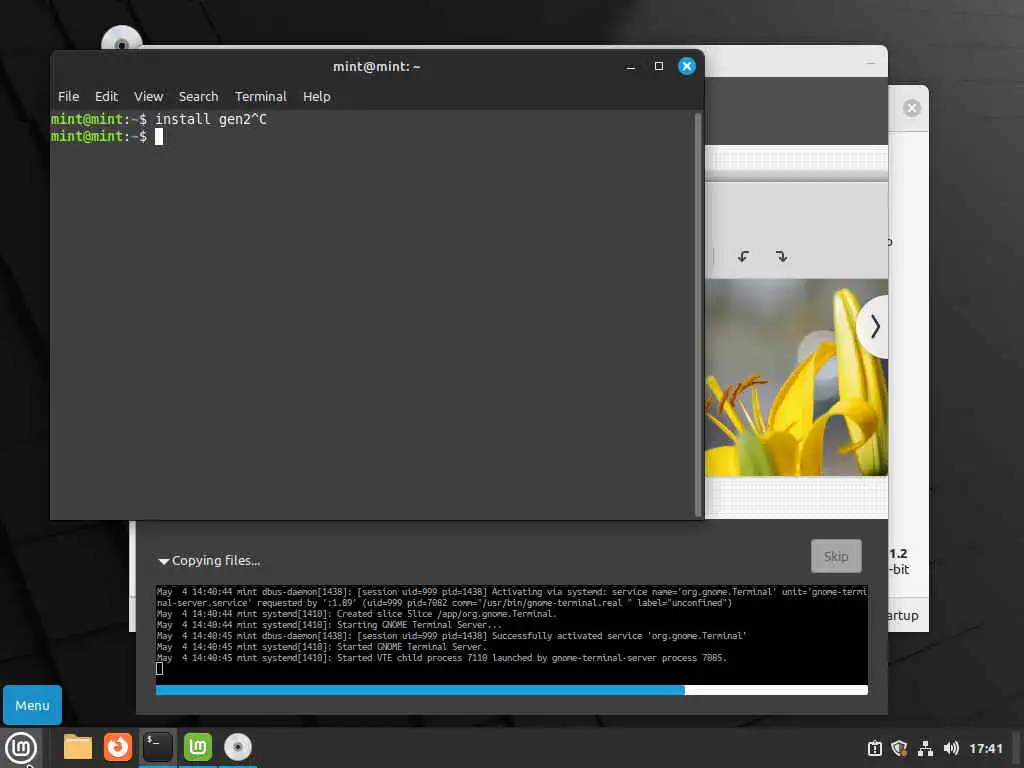This screenshot has height=768, width=1024.
Task: Collapse the Copying files details expander
Action: point(163,561)
